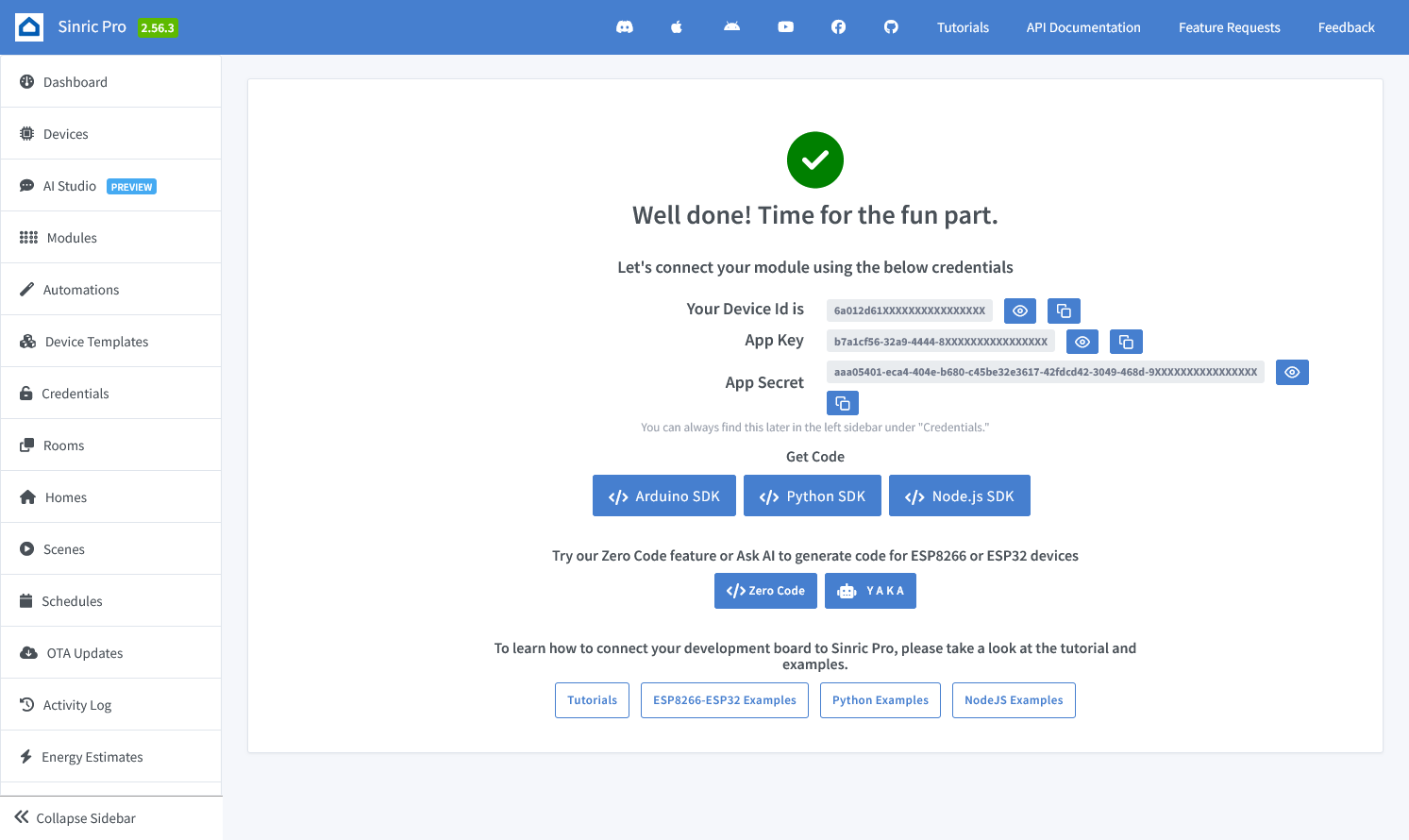Open the GitHub repository icon link
This screenshot has height=840, width=1409.
(891, 27)
